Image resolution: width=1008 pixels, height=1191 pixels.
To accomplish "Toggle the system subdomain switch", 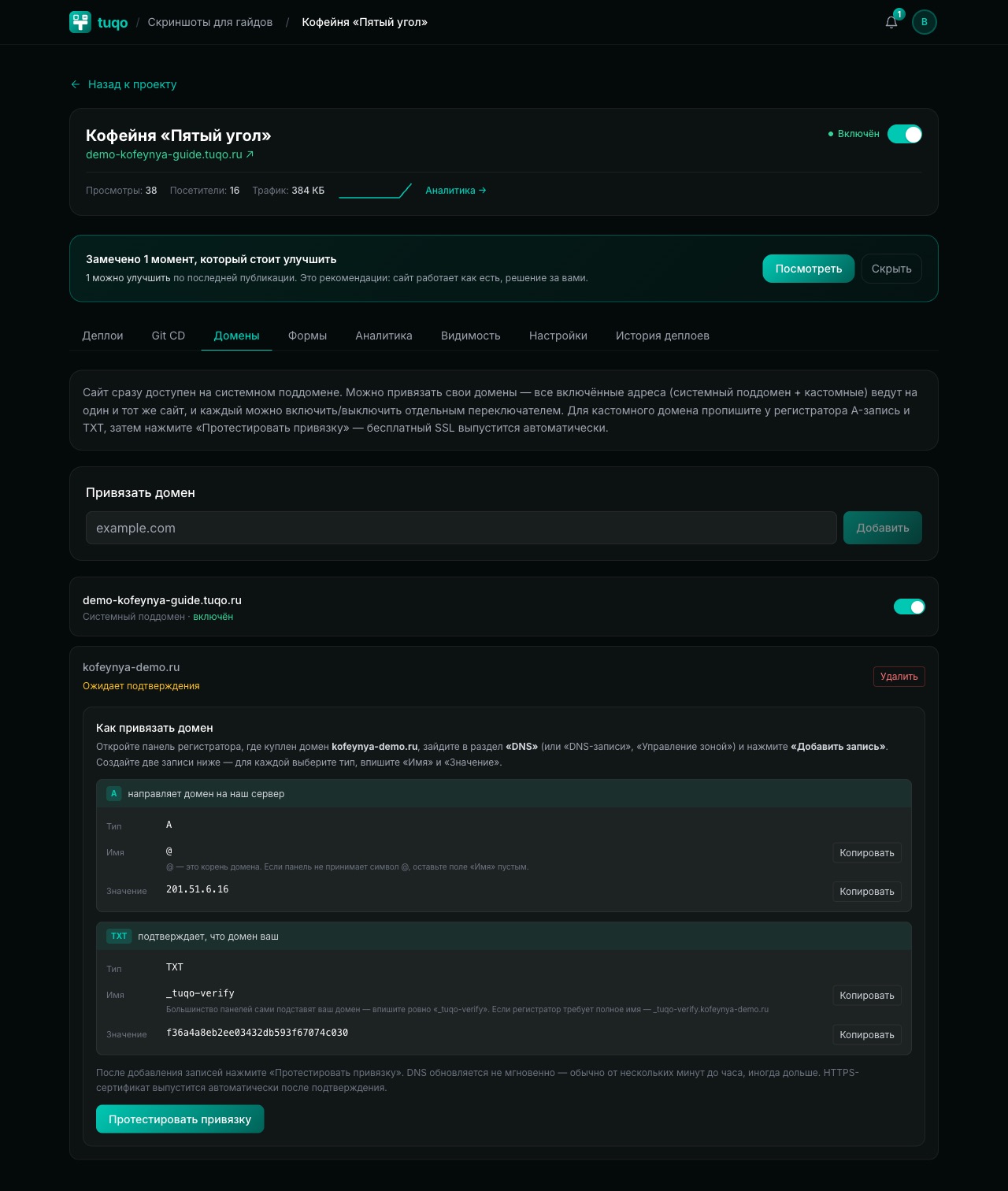I will tap(910, 607).
